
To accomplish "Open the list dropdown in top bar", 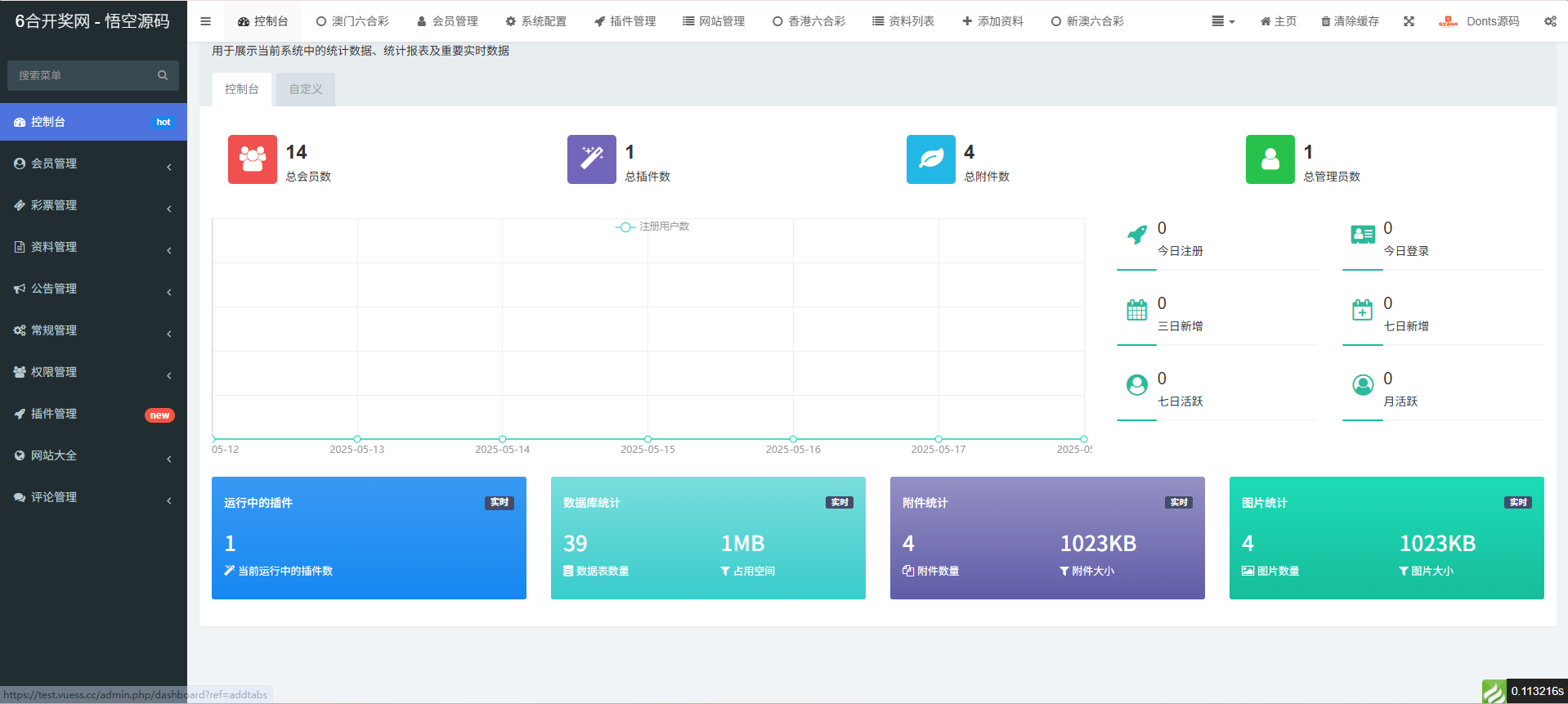I will pyautogui.click(x=1222, y=21).
